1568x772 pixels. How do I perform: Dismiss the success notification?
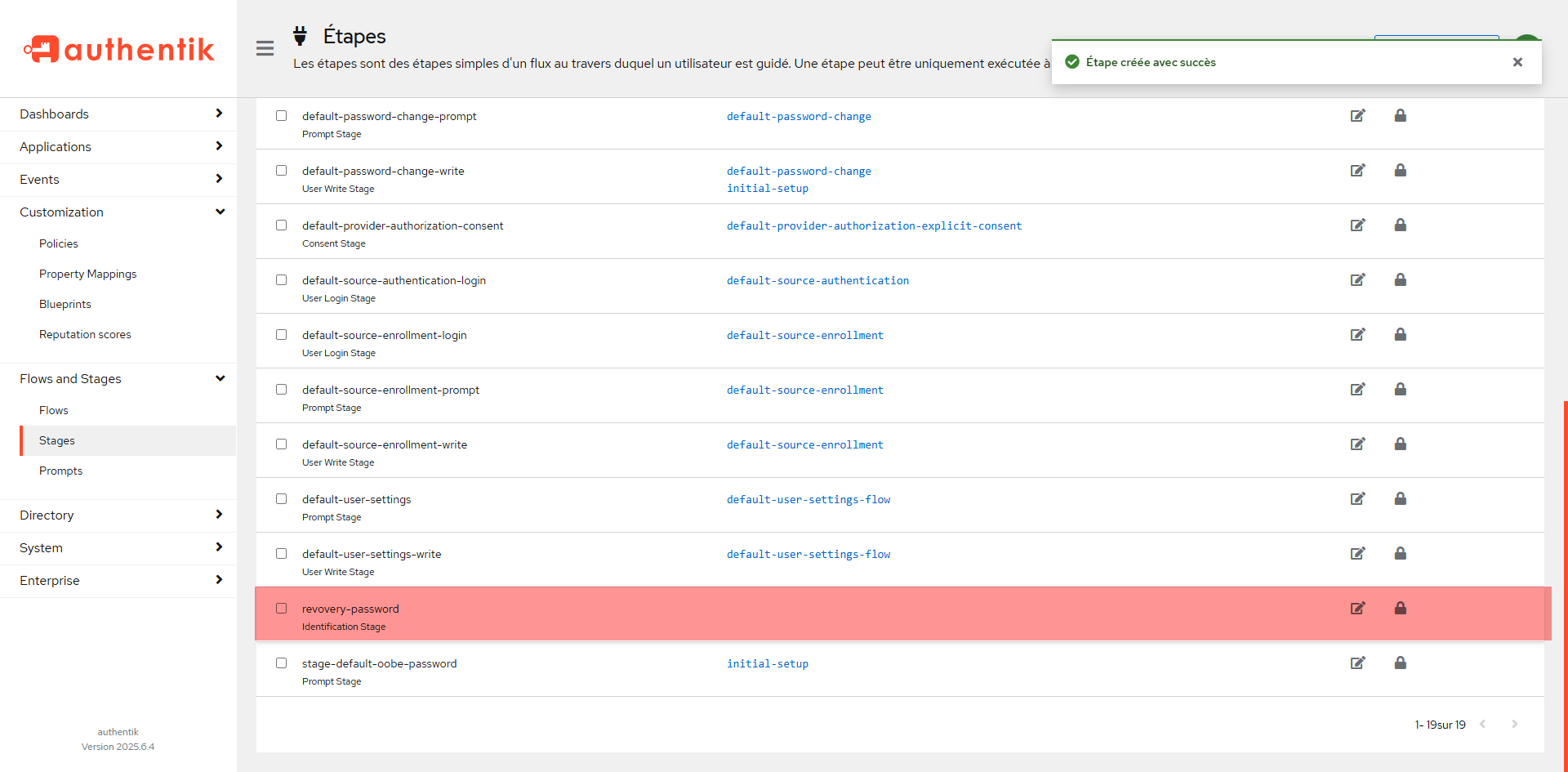[x=1517, y=62]
